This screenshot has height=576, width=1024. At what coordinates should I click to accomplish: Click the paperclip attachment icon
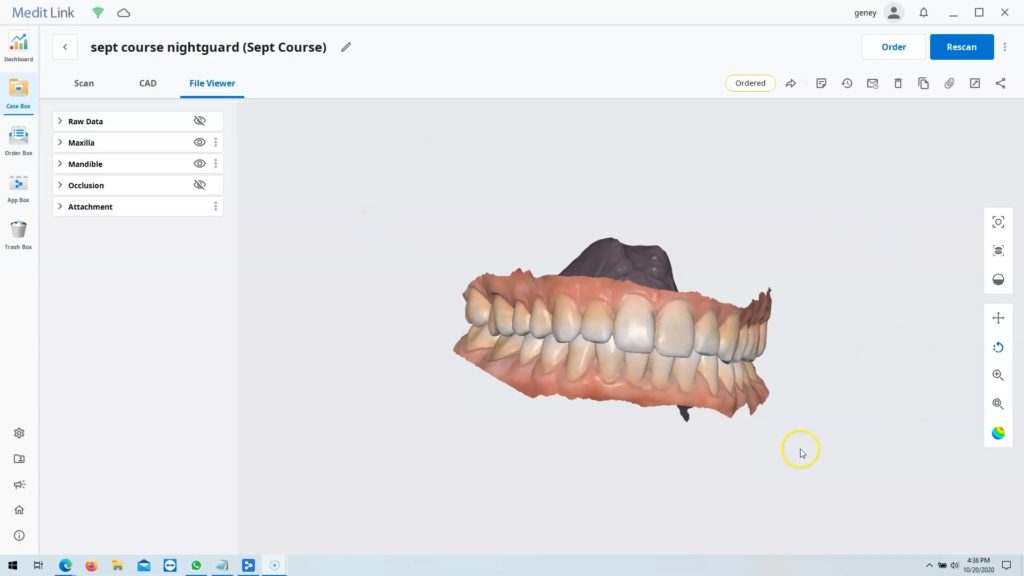click(949, 83)
